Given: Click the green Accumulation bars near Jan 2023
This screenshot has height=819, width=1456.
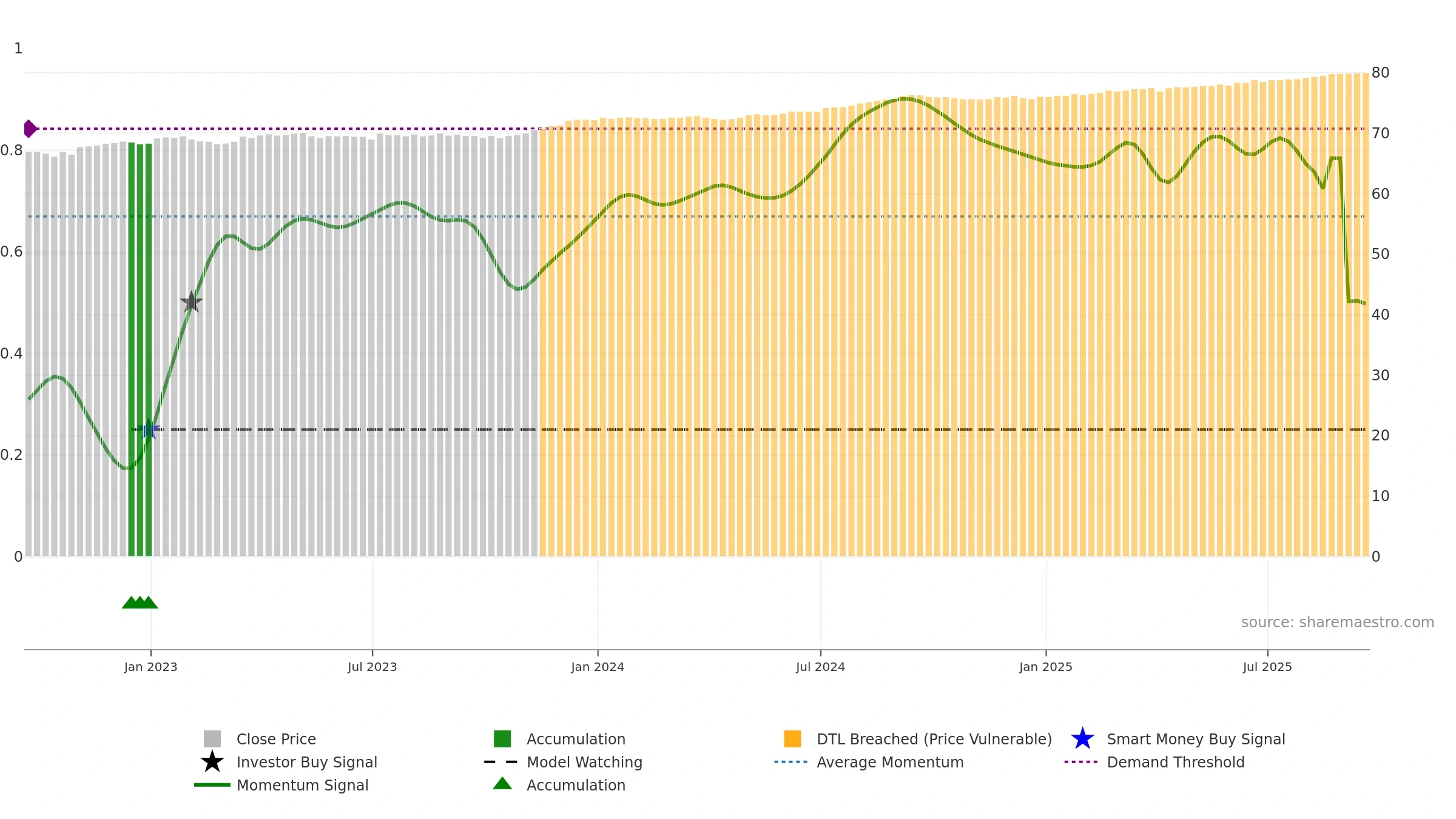Looking at the screenshot, I should tap(140, 349).
